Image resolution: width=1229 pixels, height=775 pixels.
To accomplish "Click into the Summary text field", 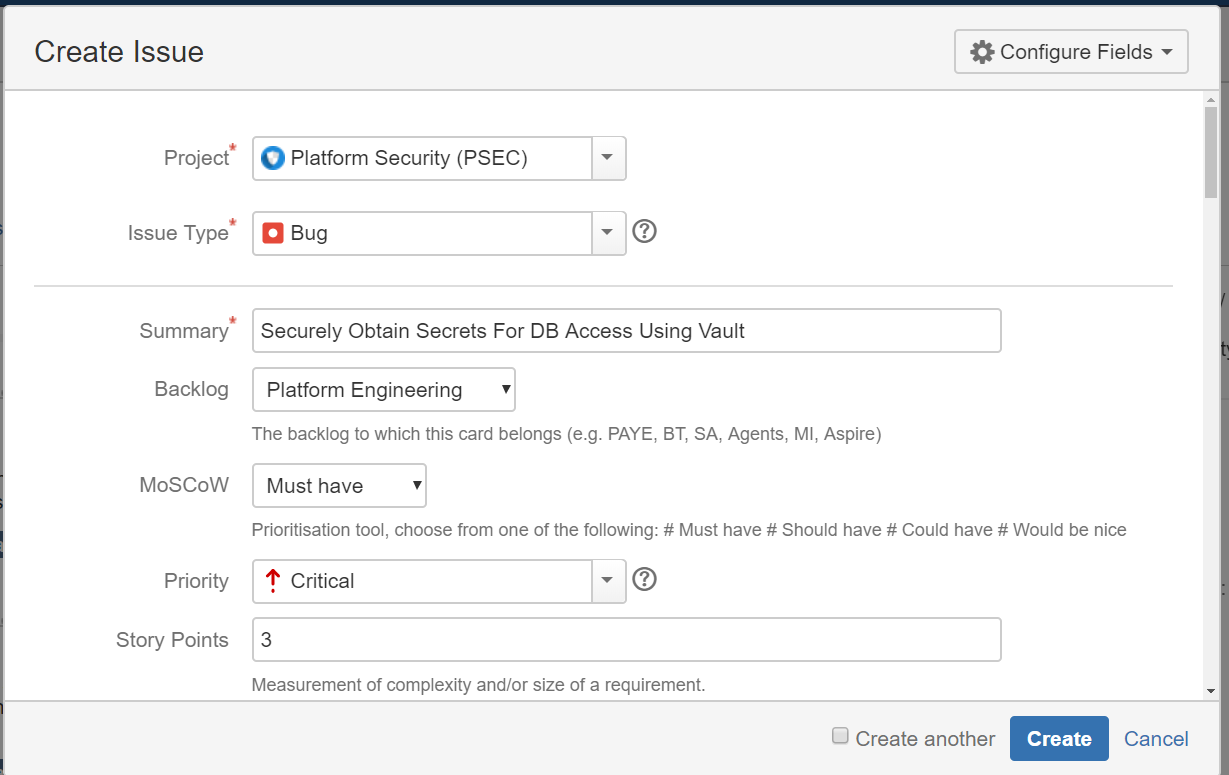I will (x=627, y=331).
